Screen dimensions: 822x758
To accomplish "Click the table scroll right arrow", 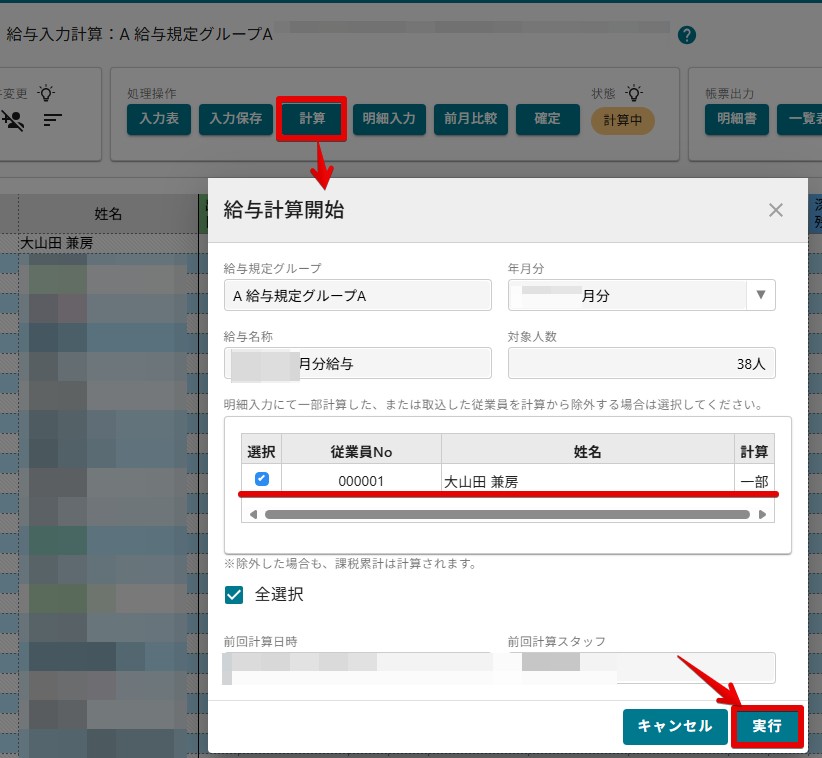I will [x=762, y=514].
